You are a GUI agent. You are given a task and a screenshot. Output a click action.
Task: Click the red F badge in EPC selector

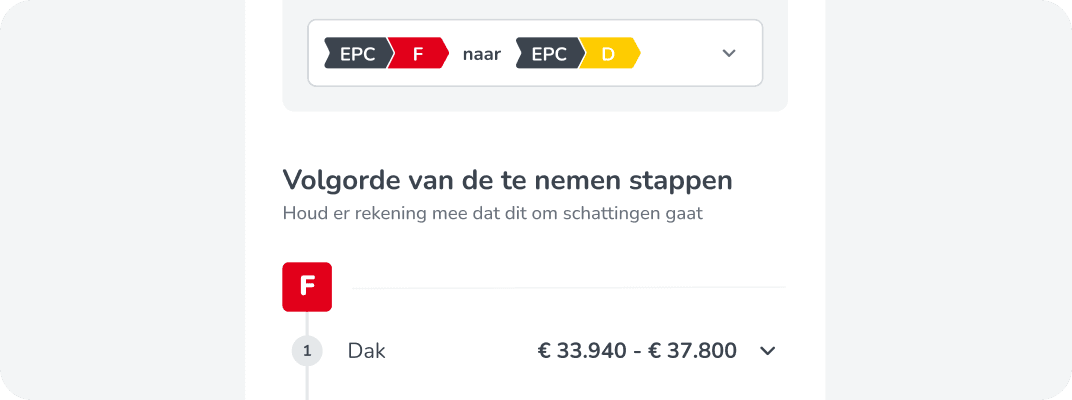[418, 54]
